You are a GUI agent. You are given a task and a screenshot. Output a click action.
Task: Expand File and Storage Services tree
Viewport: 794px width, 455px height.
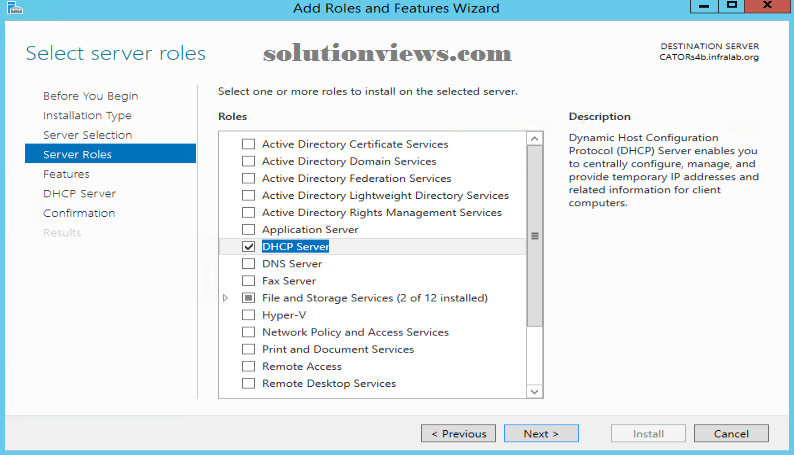tap(226, 298)
